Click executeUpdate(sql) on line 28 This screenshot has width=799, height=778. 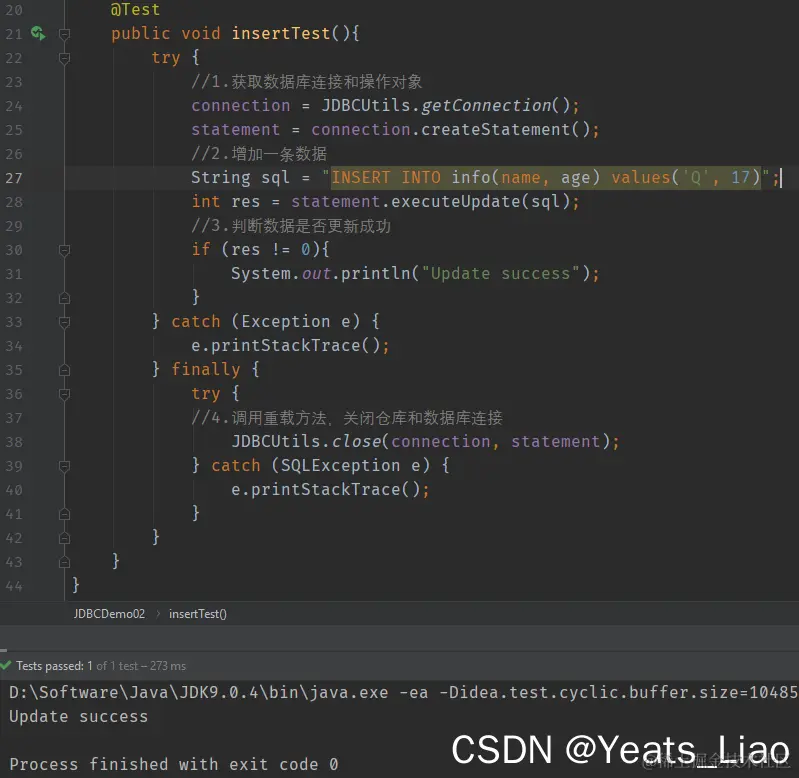click(481, 201)
